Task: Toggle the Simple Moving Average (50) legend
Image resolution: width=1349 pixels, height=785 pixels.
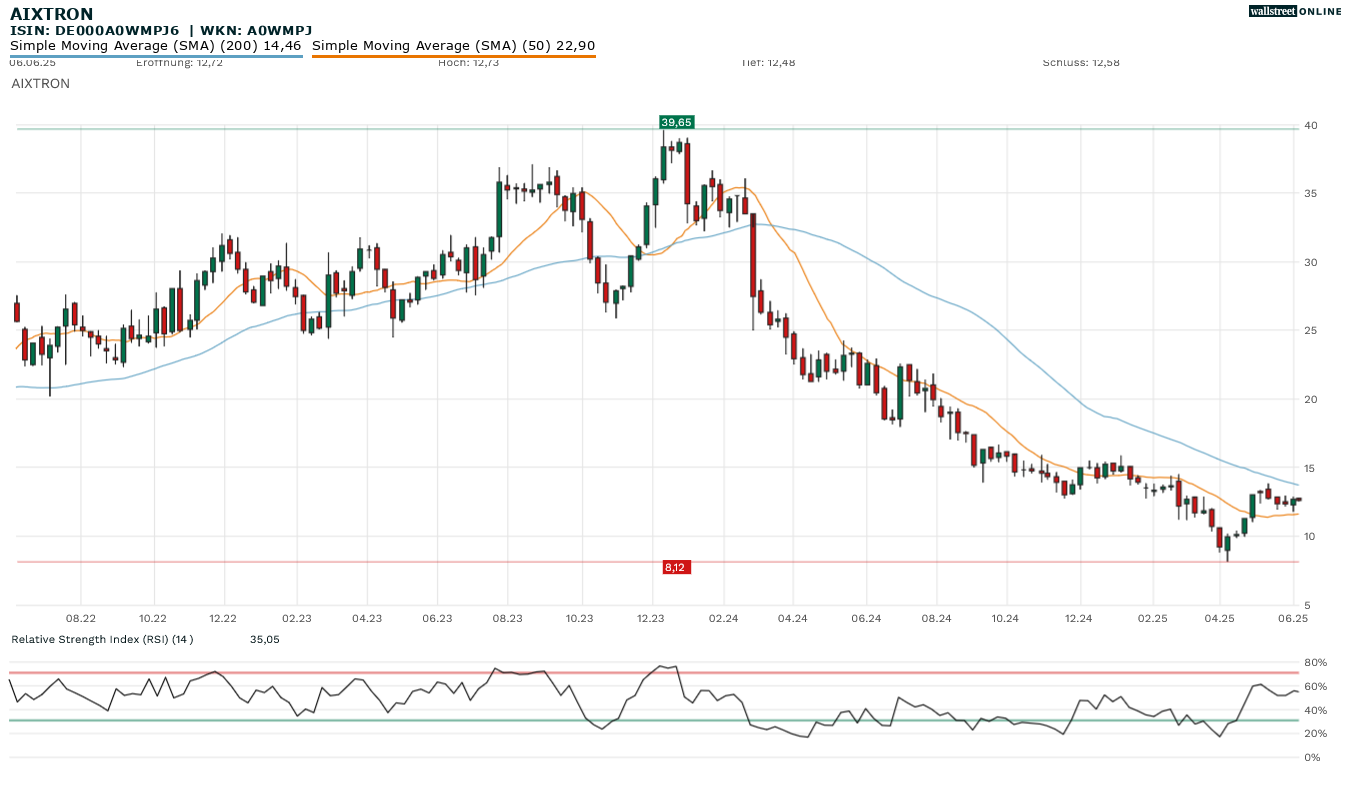Action: (454, 45)
